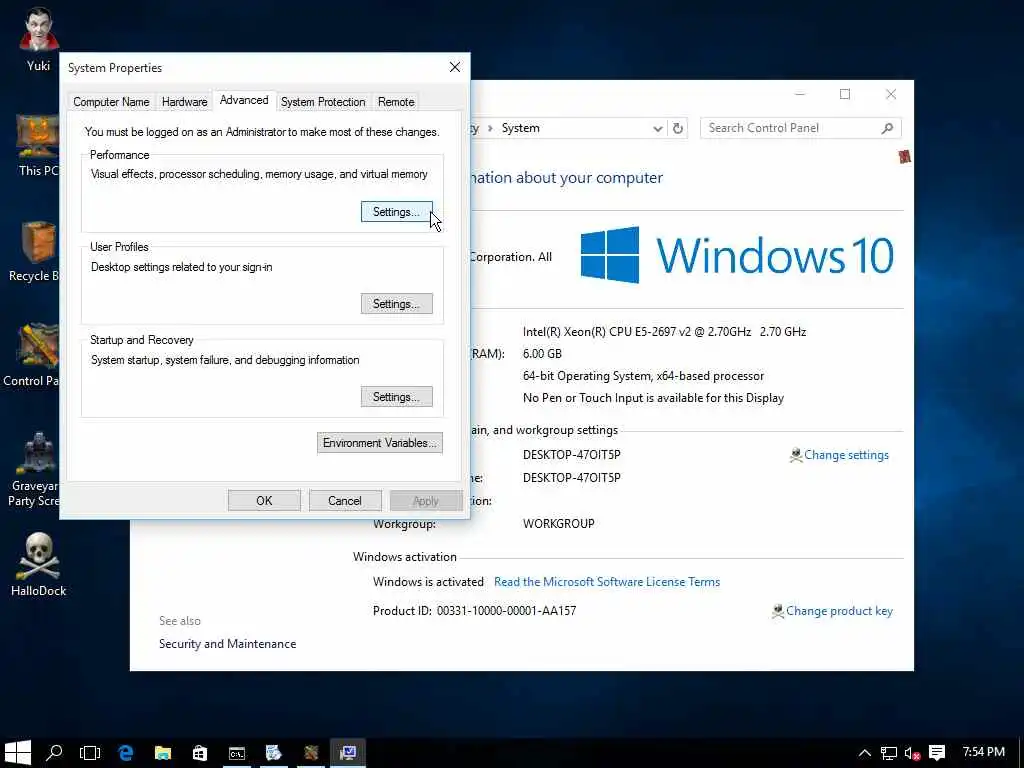1024x768 pixels.
Task: Cancel the System Properties dialog
Action: tap(345, 501)
